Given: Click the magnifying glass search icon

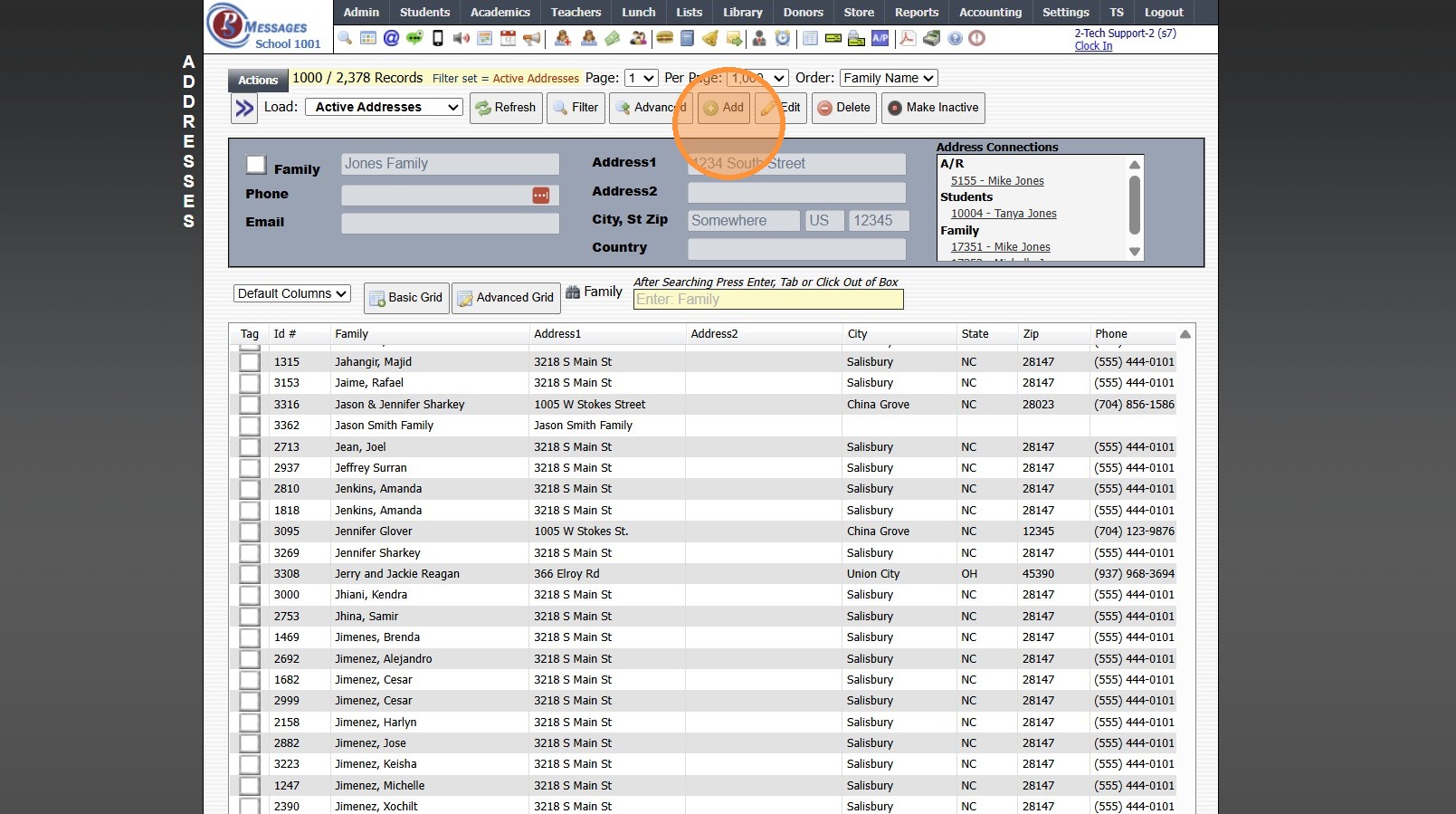Looking at the screenshot, I should pos(345,38).
